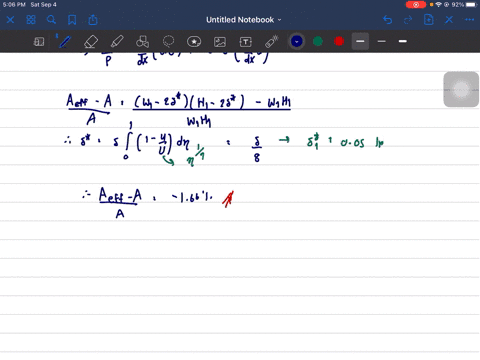
Task: Select the Text box tool
Action: 246,42
